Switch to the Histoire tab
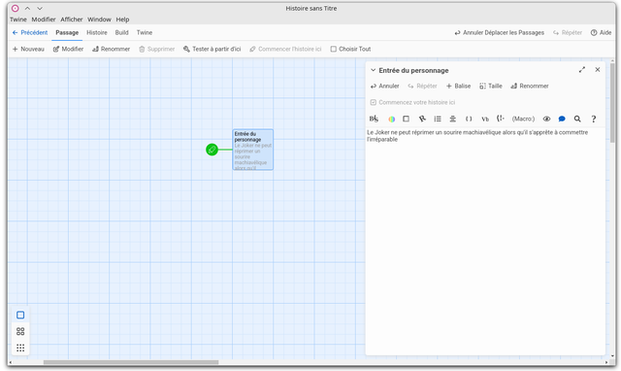Screen dimensions: 621x371 point(97,32)
